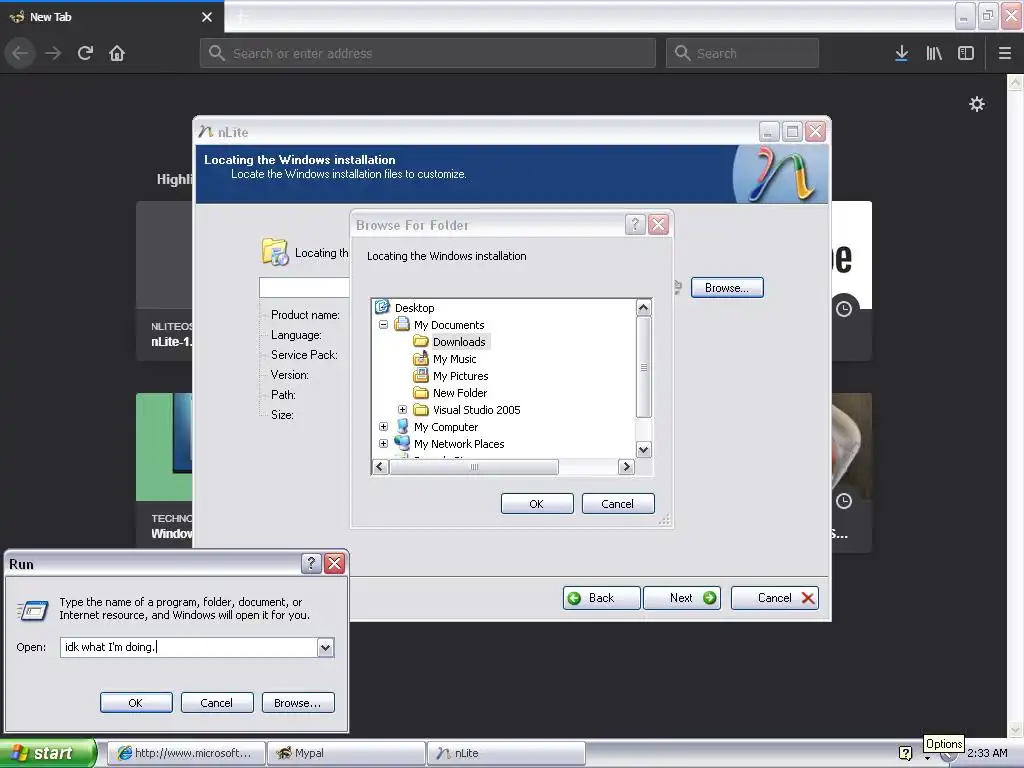The image size is (1024, 768).
Task: Click the system tray help icon
Action: tap(905, 753)
